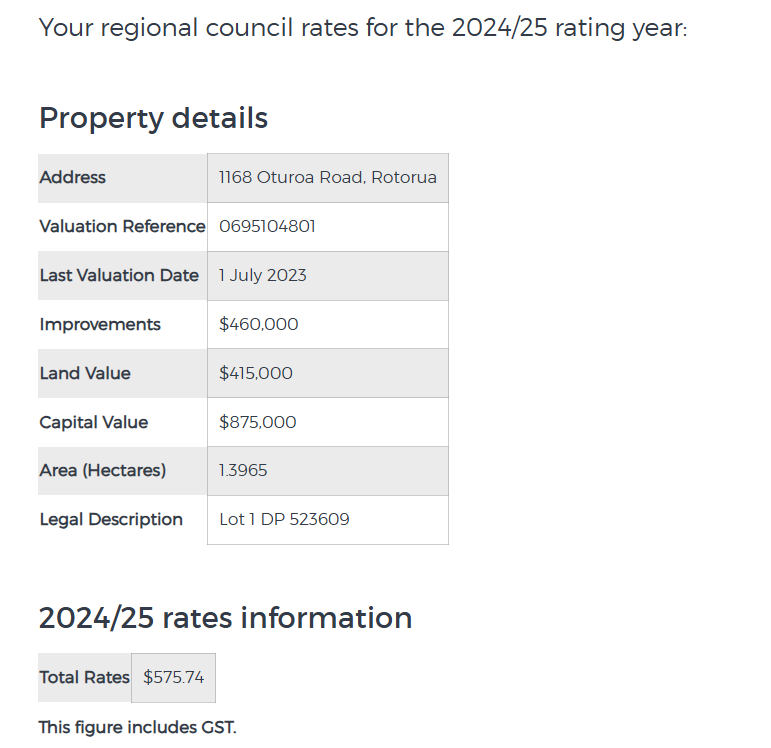Image resolution: width=771 pixels, height=748 pixels.
Task: Click the 'This figure includes GST' note
Action: [138, 728]
